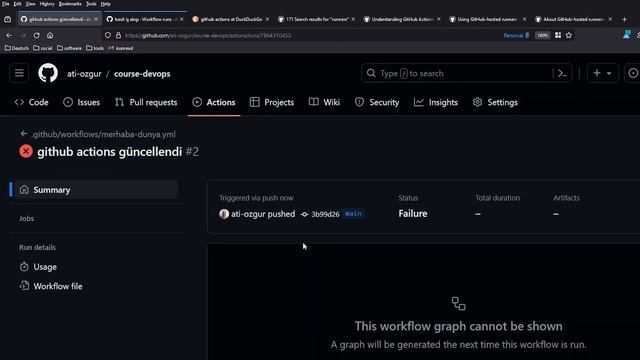Reset the 160% zoom indicator
The width and height of the screenshot is (640, 360).
[542, 36]
